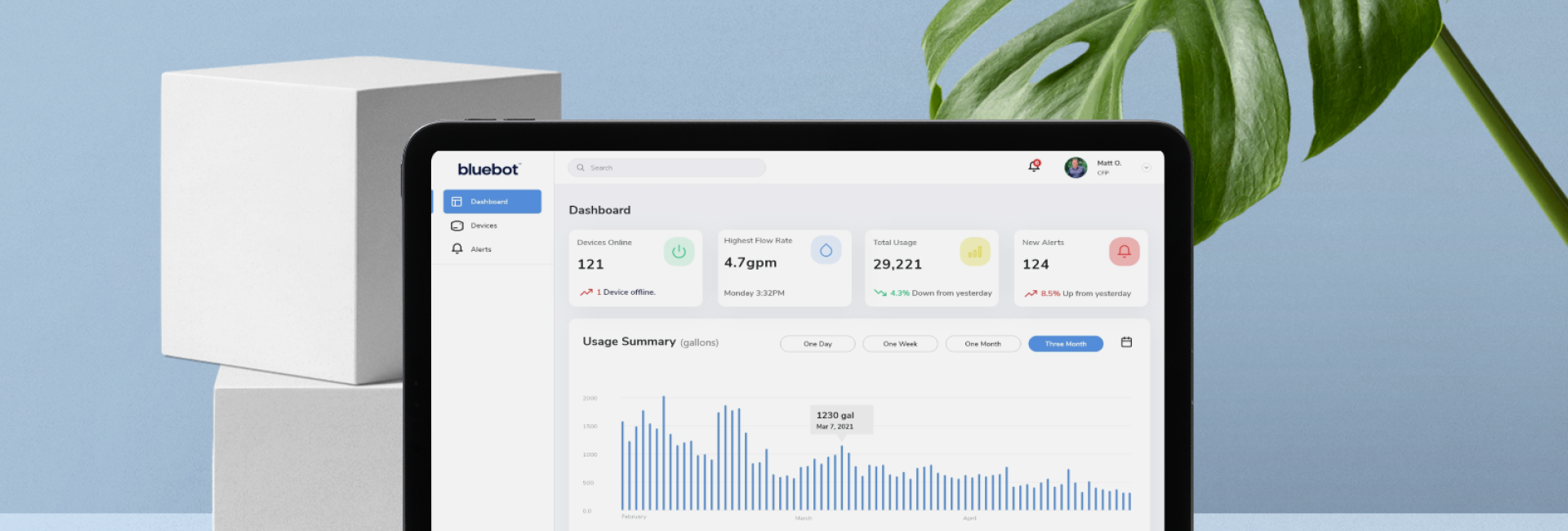Image resolution: width=1568 pixels, height=531 pixels.
Task: Click the water drop icon on Highest Flow Rate
Action: (826, 250)
